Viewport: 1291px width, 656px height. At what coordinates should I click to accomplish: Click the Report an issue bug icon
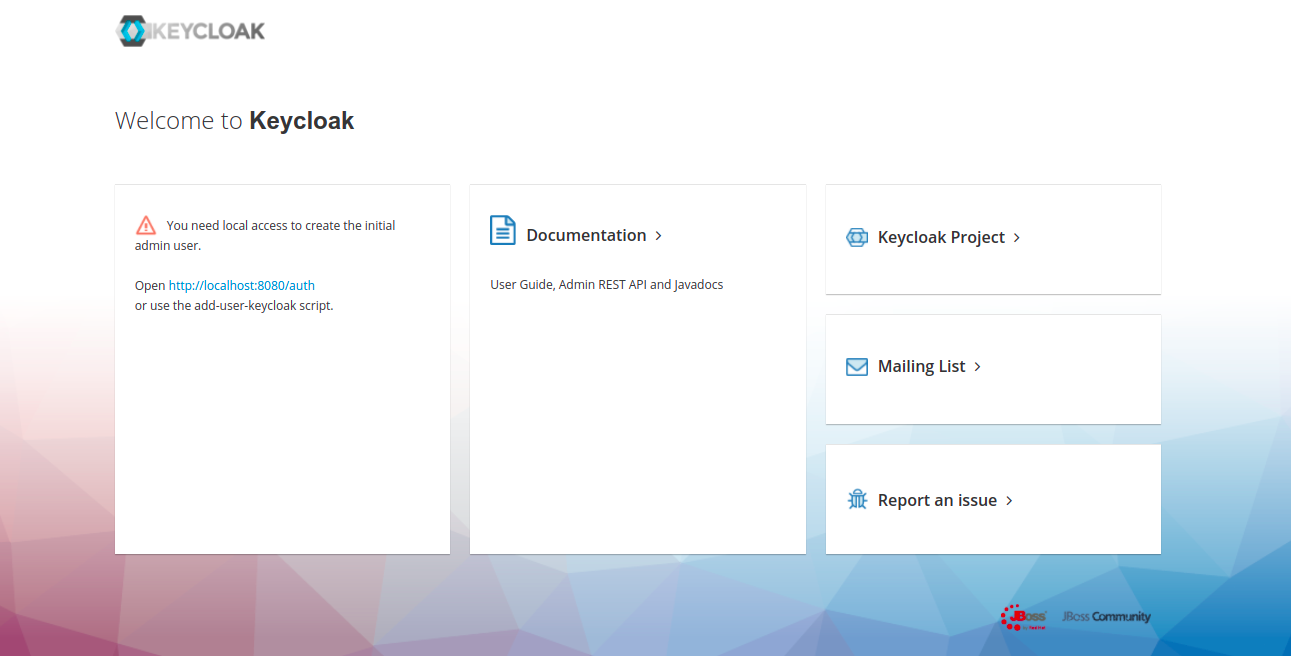[x=857, y=500]
